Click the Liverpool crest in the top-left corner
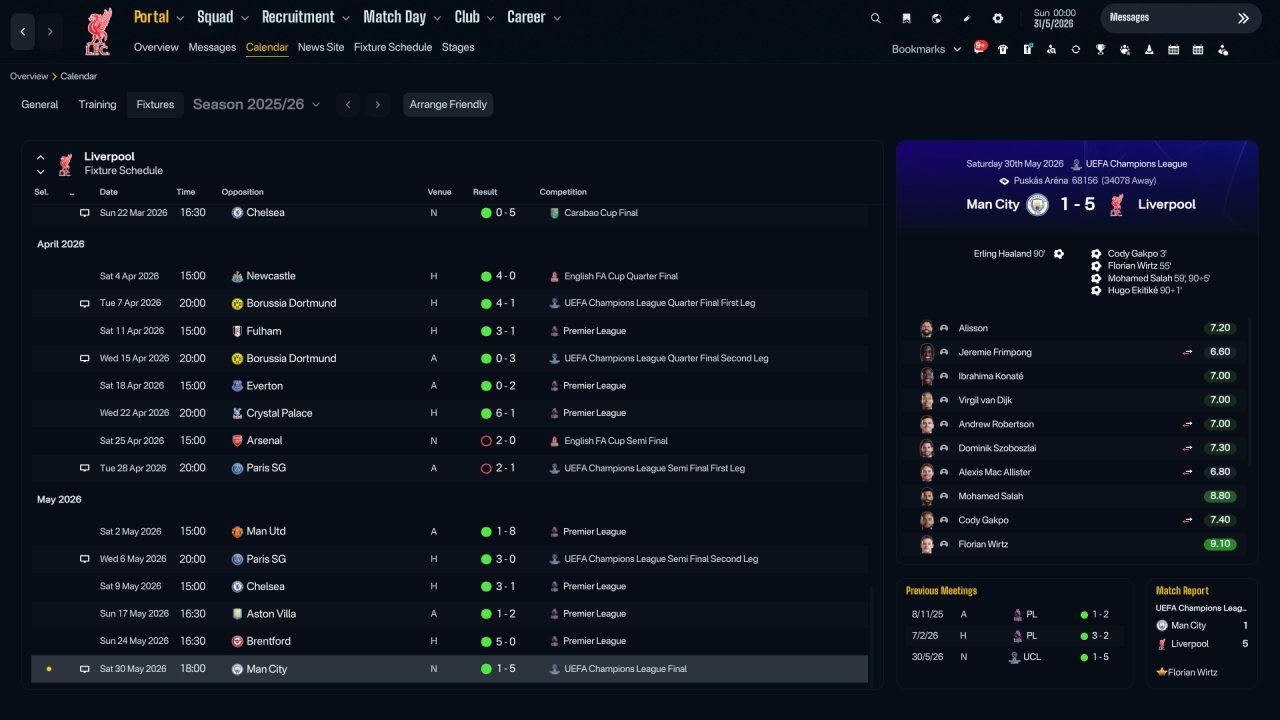1280x720 pixels. point(98,31)
